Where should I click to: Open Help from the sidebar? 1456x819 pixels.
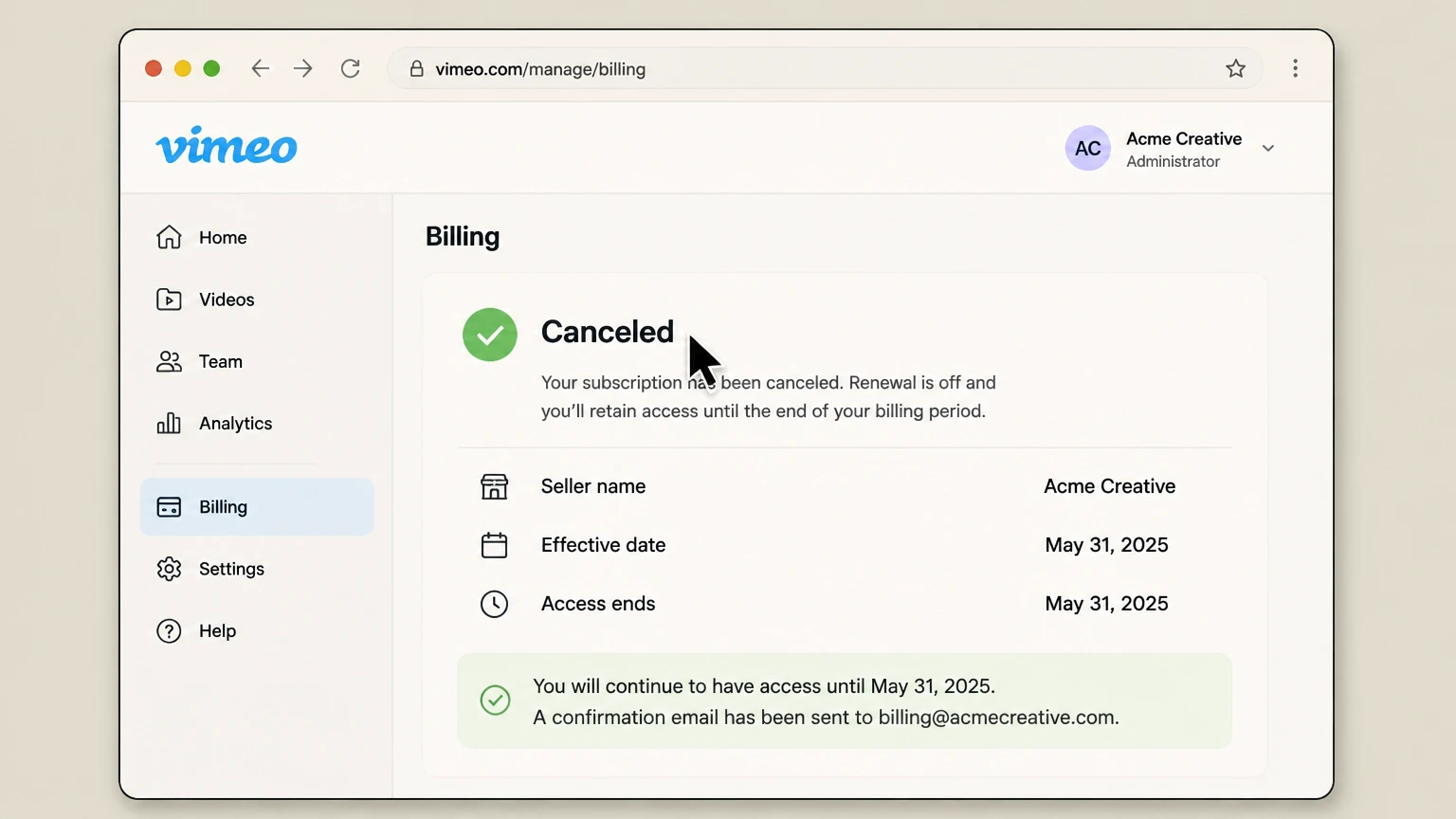pos(257,631)
